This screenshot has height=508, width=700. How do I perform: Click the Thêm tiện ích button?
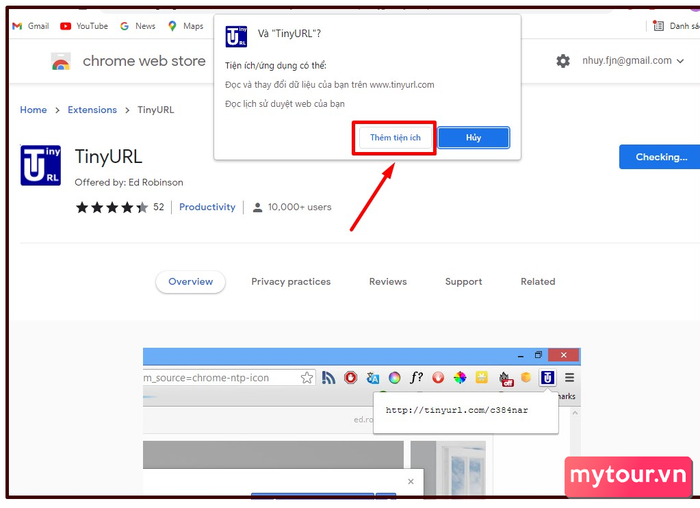pyautogui.click(x=395, y=137)
